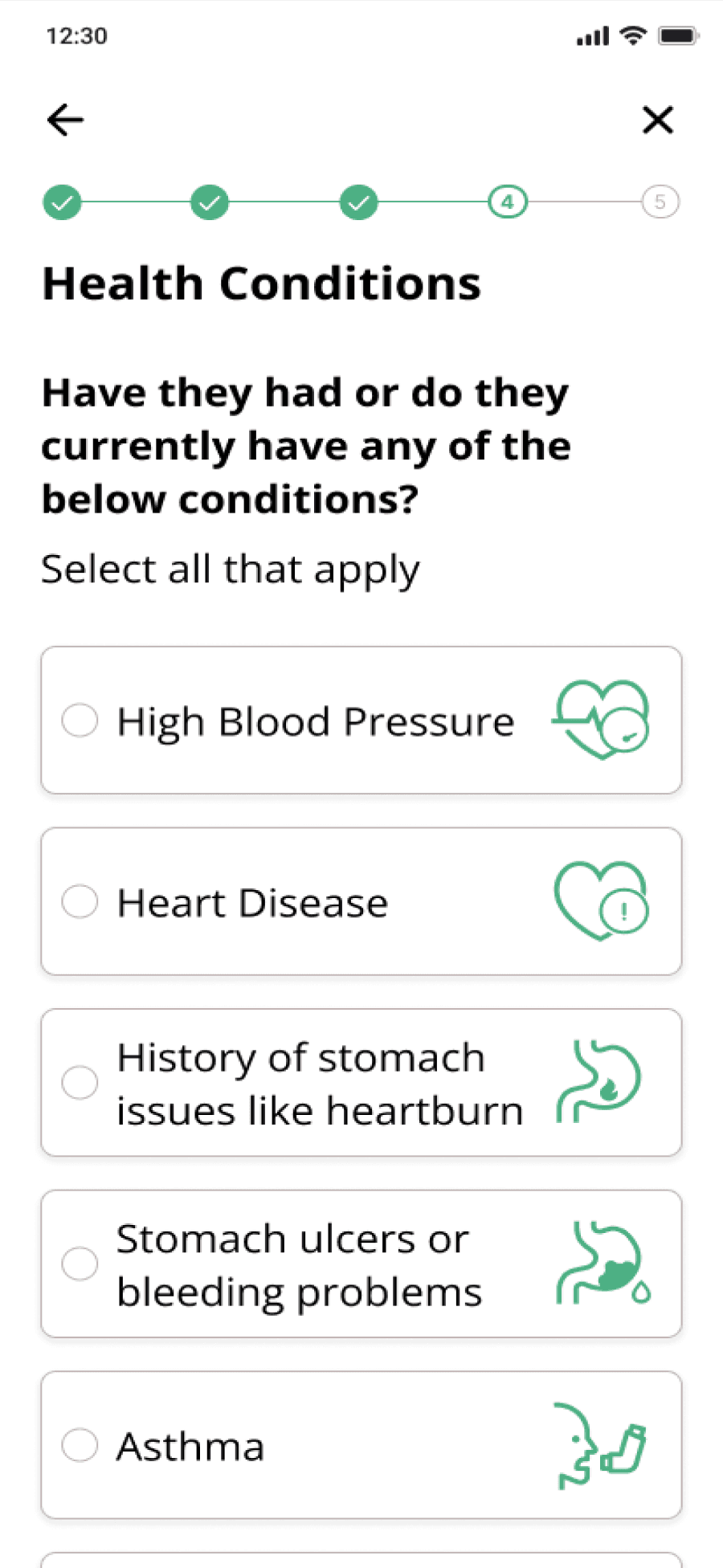The image size is (723, 1568).
Task: Tap the back arrow icon
Action: (65, 120)
